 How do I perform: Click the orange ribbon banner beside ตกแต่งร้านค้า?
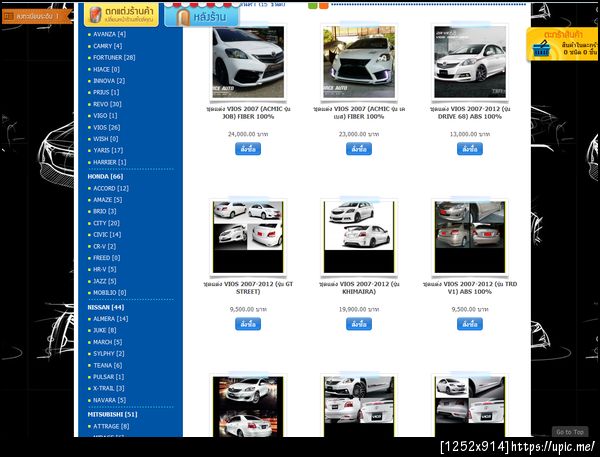(37, 16)
